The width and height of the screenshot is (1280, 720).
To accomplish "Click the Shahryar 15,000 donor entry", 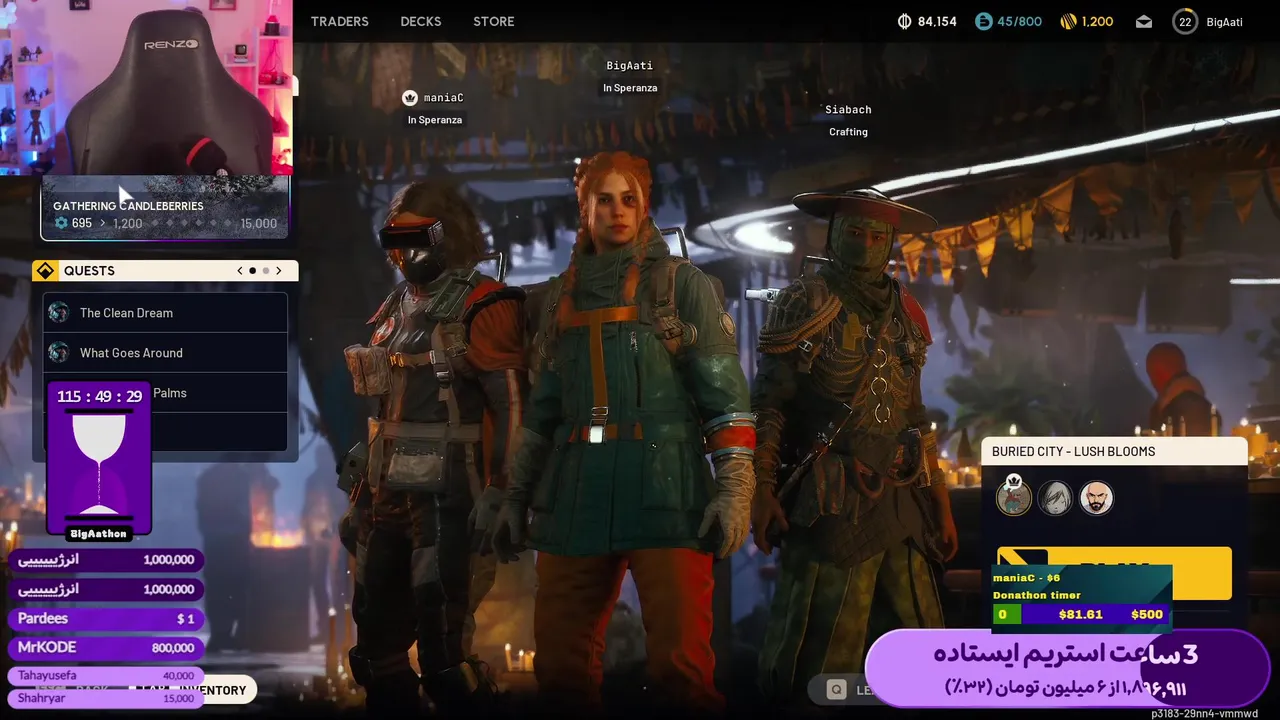I will [106, 698].
